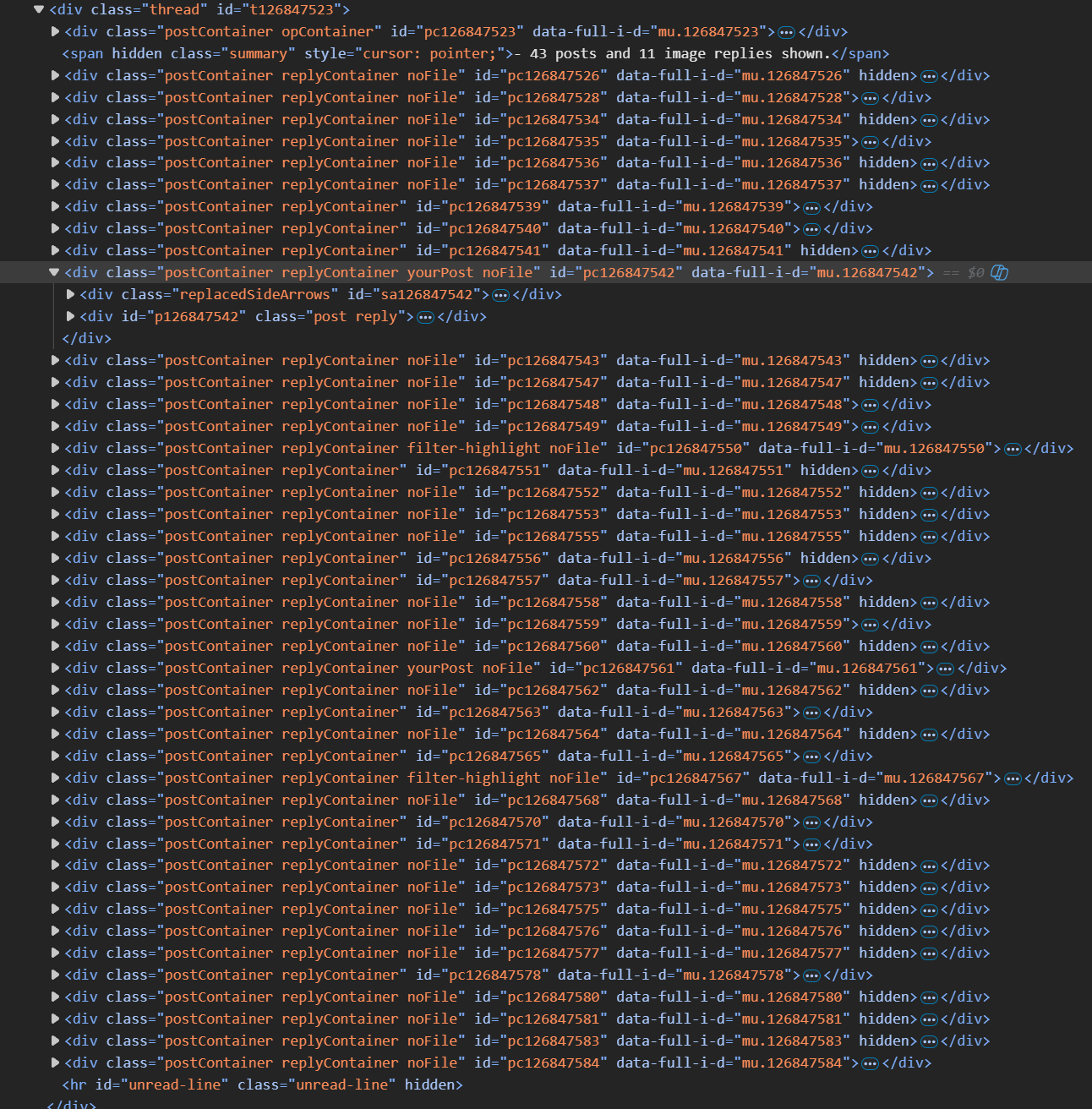
Task: Click ellipsis badge of replacedSideArrows row
Action: click(500, 295)
